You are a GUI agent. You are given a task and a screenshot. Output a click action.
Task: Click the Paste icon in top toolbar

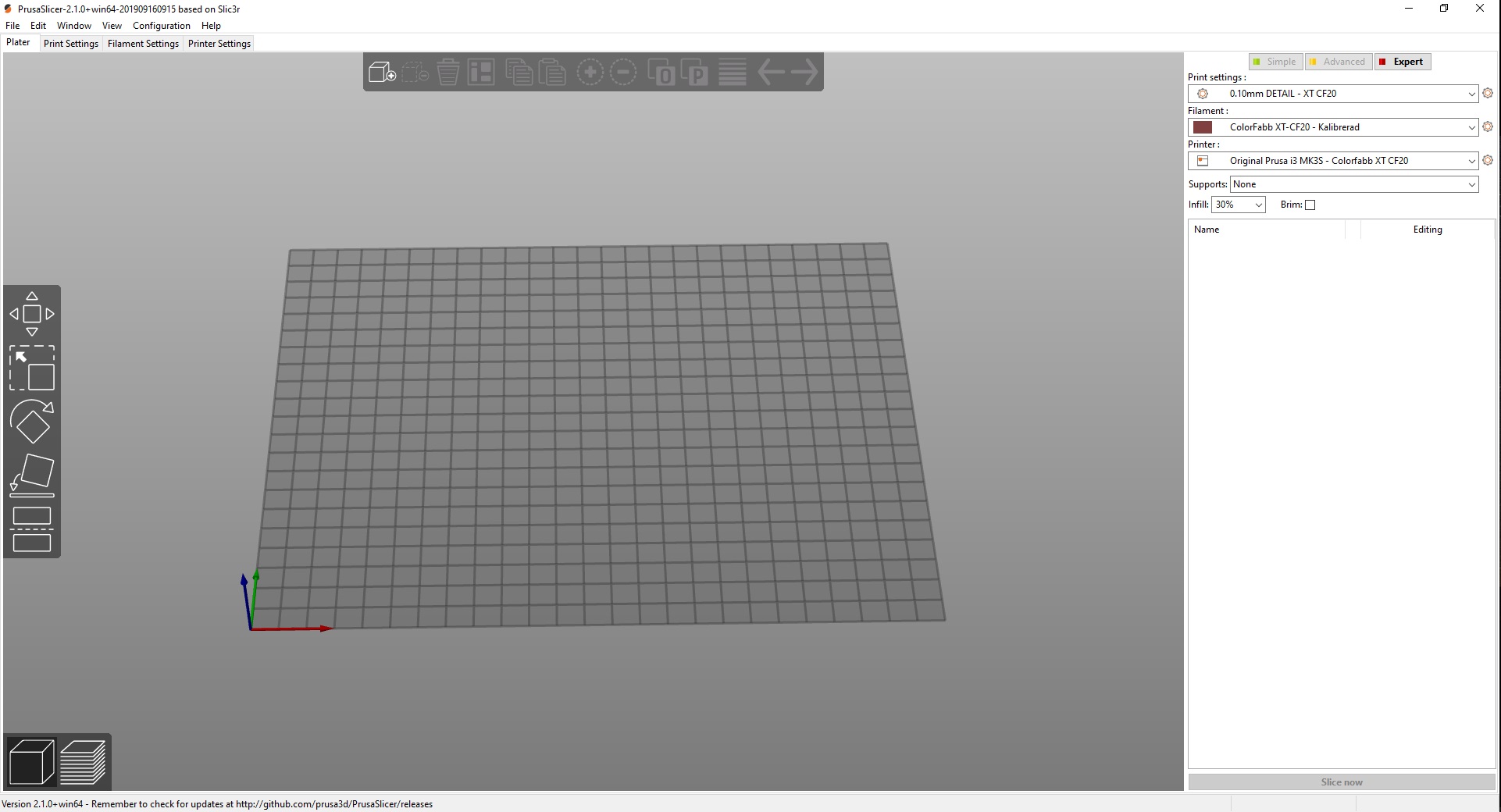tap(551, 73)
